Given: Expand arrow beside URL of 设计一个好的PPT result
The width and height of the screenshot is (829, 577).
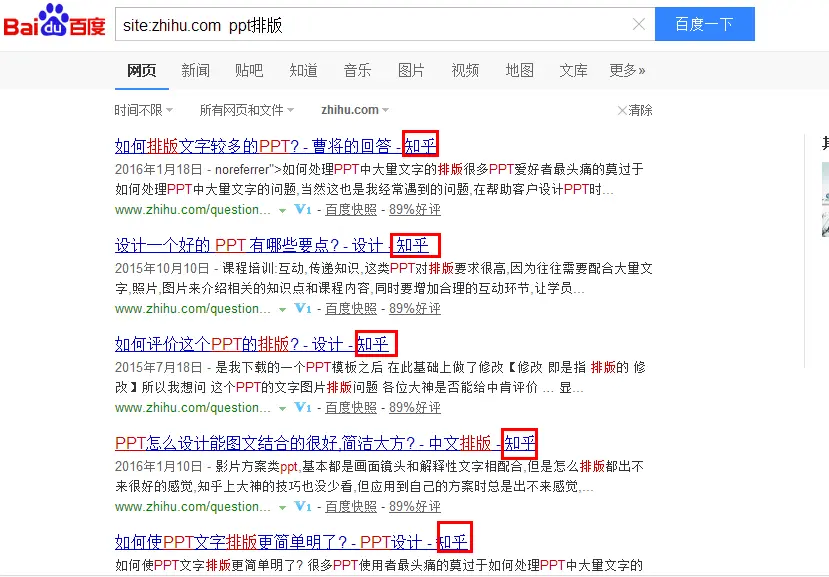Looking at the screenshot, I should click(283, 309).
